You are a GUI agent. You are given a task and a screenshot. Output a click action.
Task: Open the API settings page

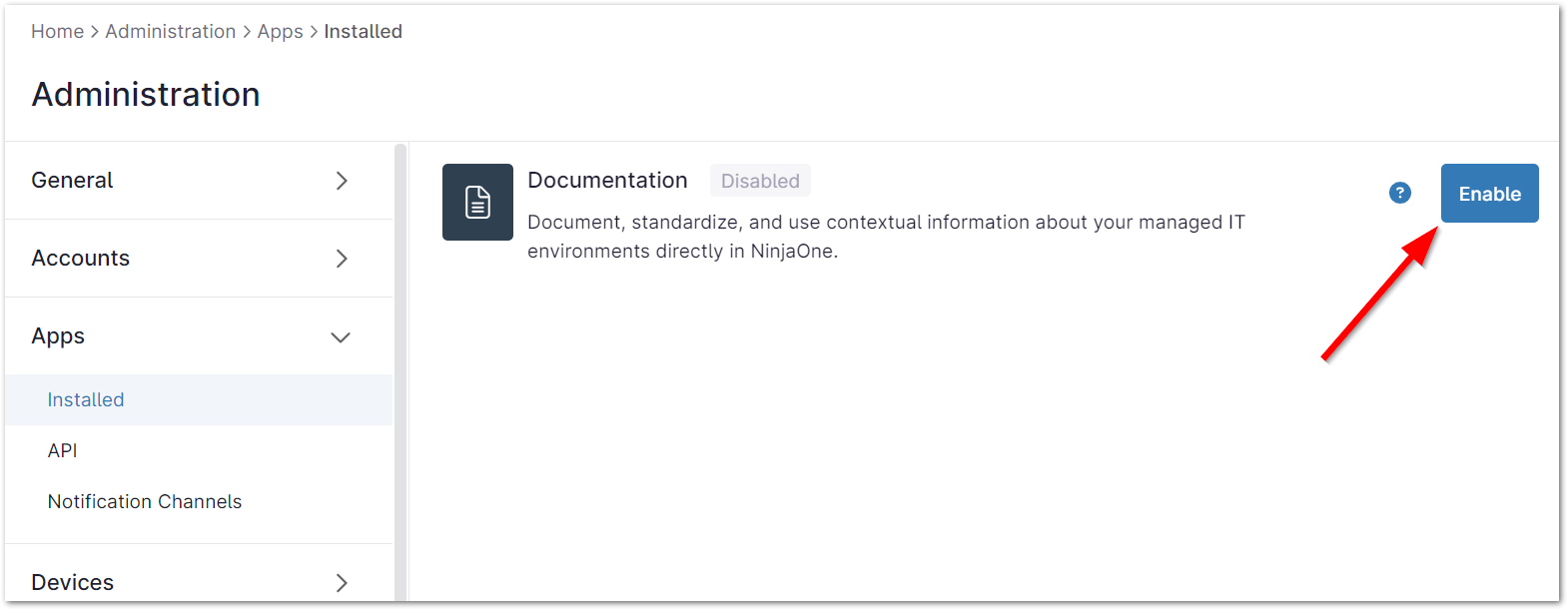pyautogui.click(x=62, y=450)
